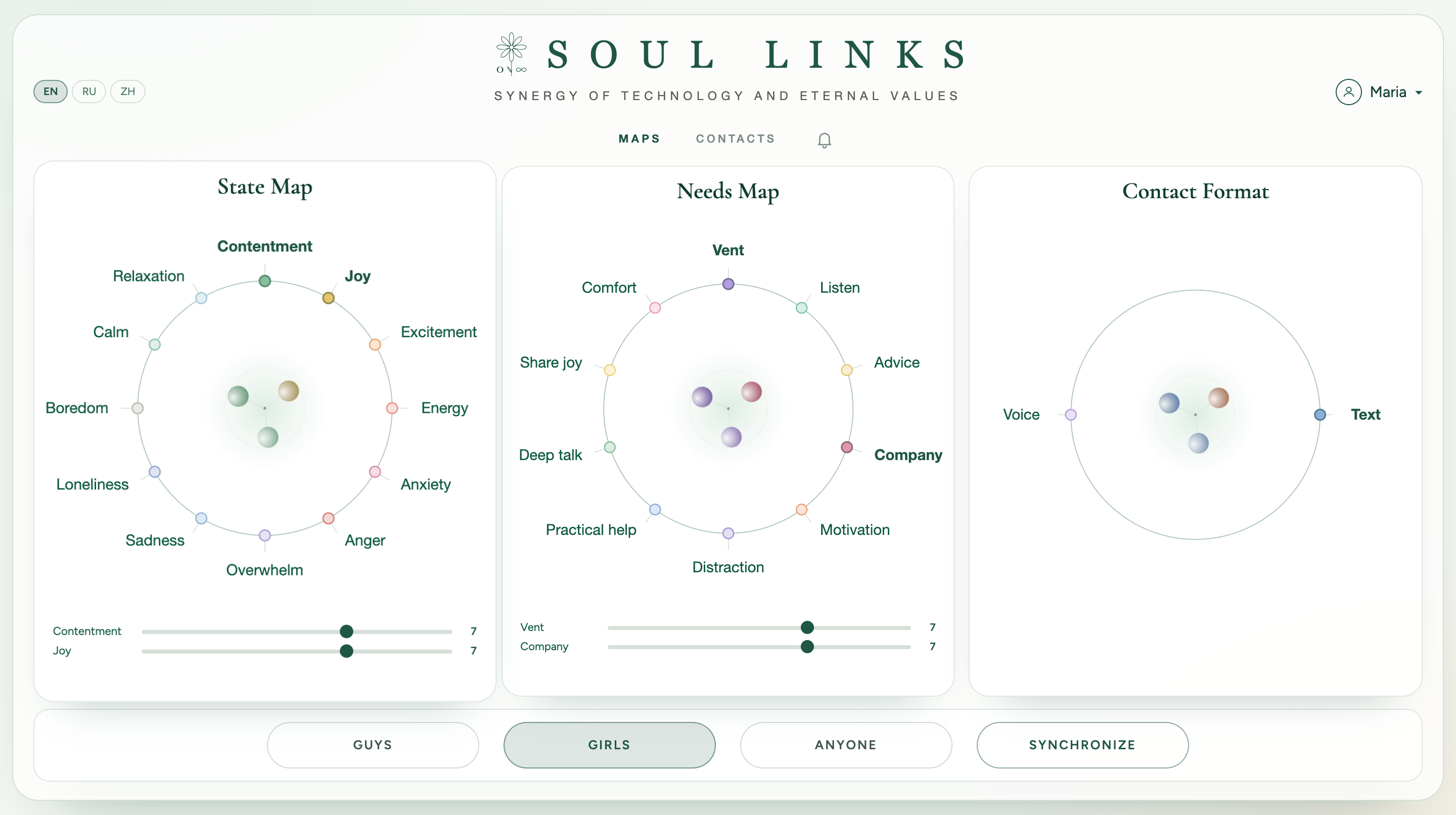Select the Loneliness node dot
1456x815 pixels.
coord(154,471)
